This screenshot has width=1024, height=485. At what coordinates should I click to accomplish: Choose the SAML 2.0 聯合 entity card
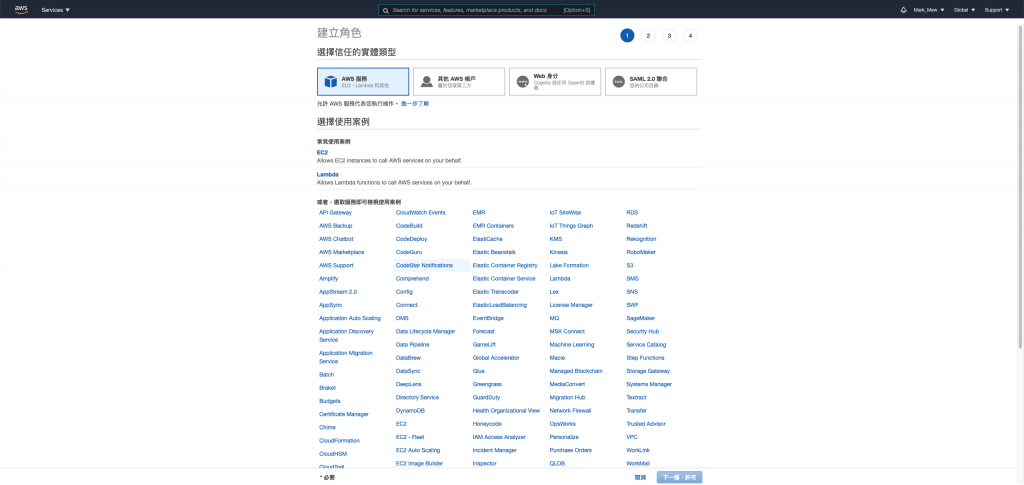tap(651, 82)
